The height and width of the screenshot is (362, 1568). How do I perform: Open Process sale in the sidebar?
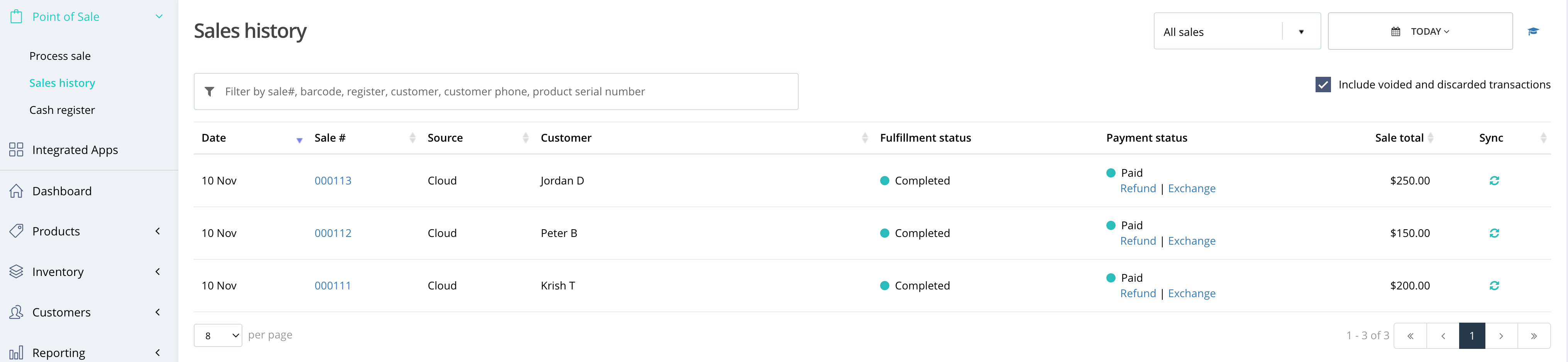[60, 56]
